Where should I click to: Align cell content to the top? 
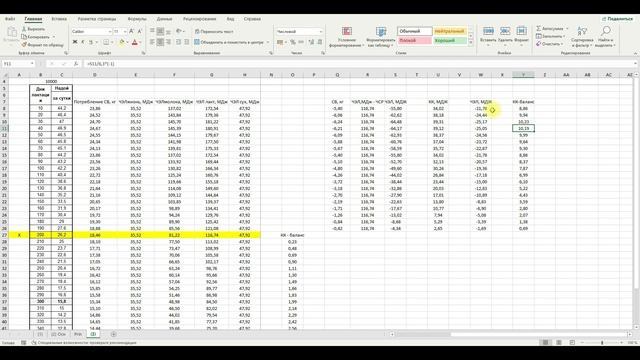152,31
